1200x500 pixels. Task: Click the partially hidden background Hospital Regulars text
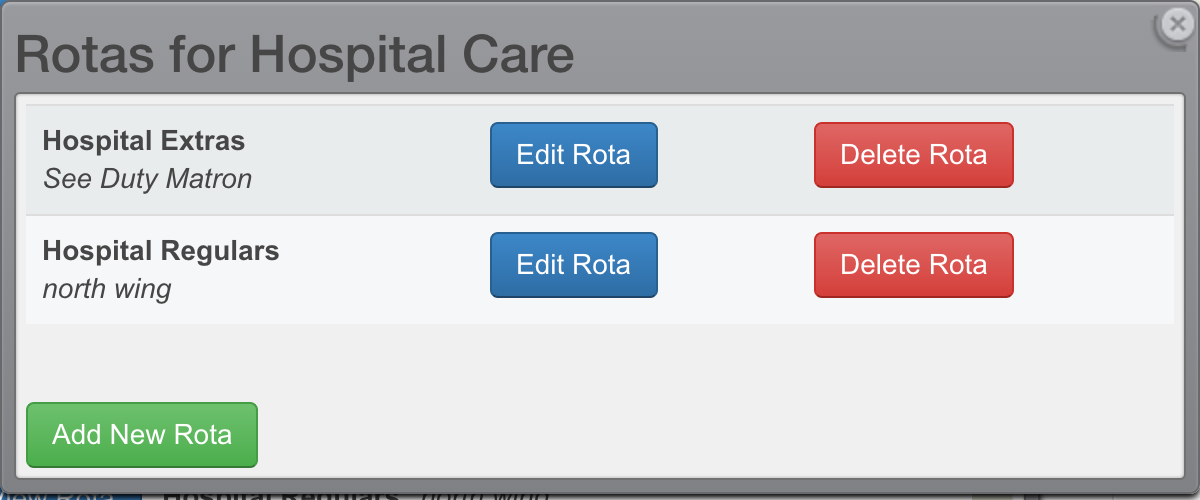(280, 493)
